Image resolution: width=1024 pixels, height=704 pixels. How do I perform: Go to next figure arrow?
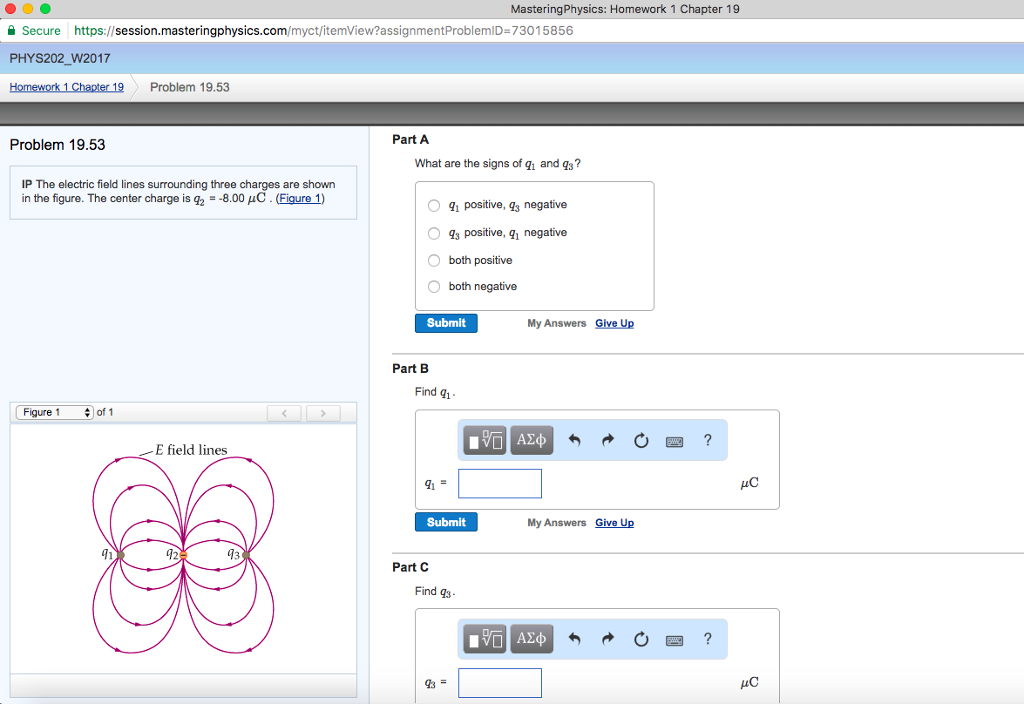tap(323, 413)
